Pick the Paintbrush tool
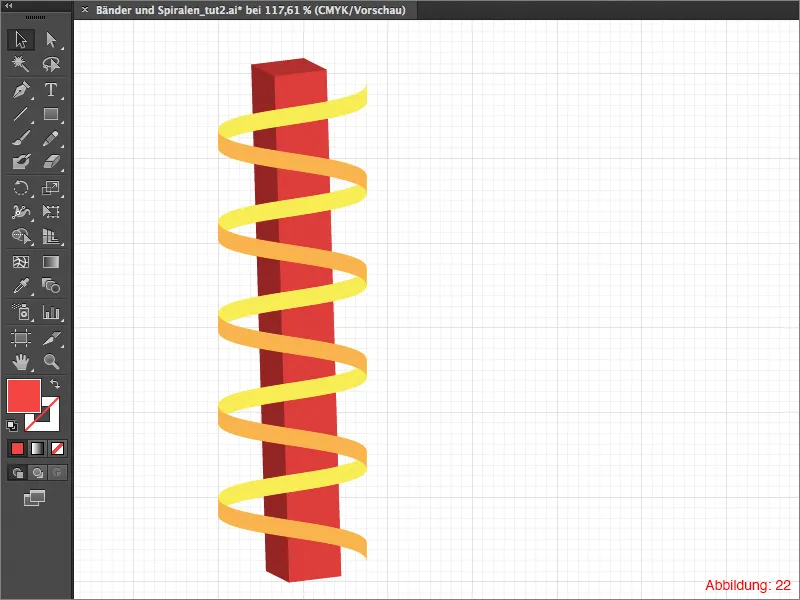This screenshot has height=600, width=800. click(x=20, y=138)
